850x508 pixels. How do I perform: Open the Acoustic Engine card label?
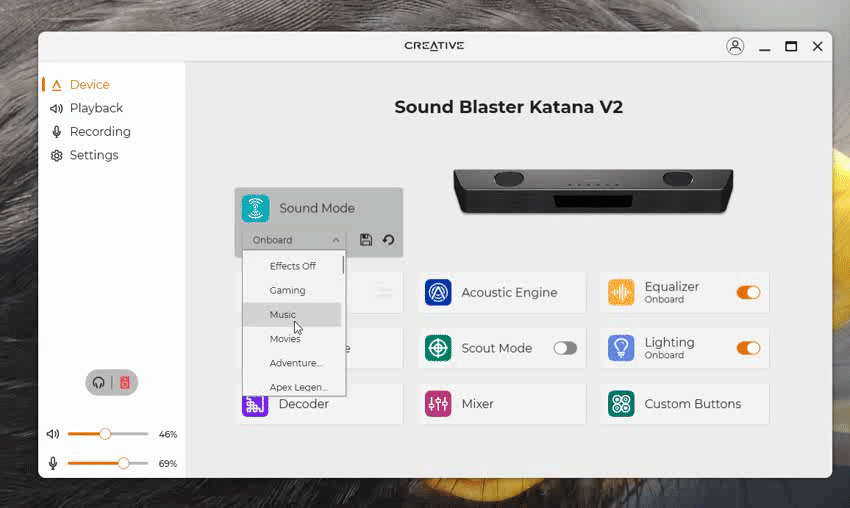coord(509,292)
